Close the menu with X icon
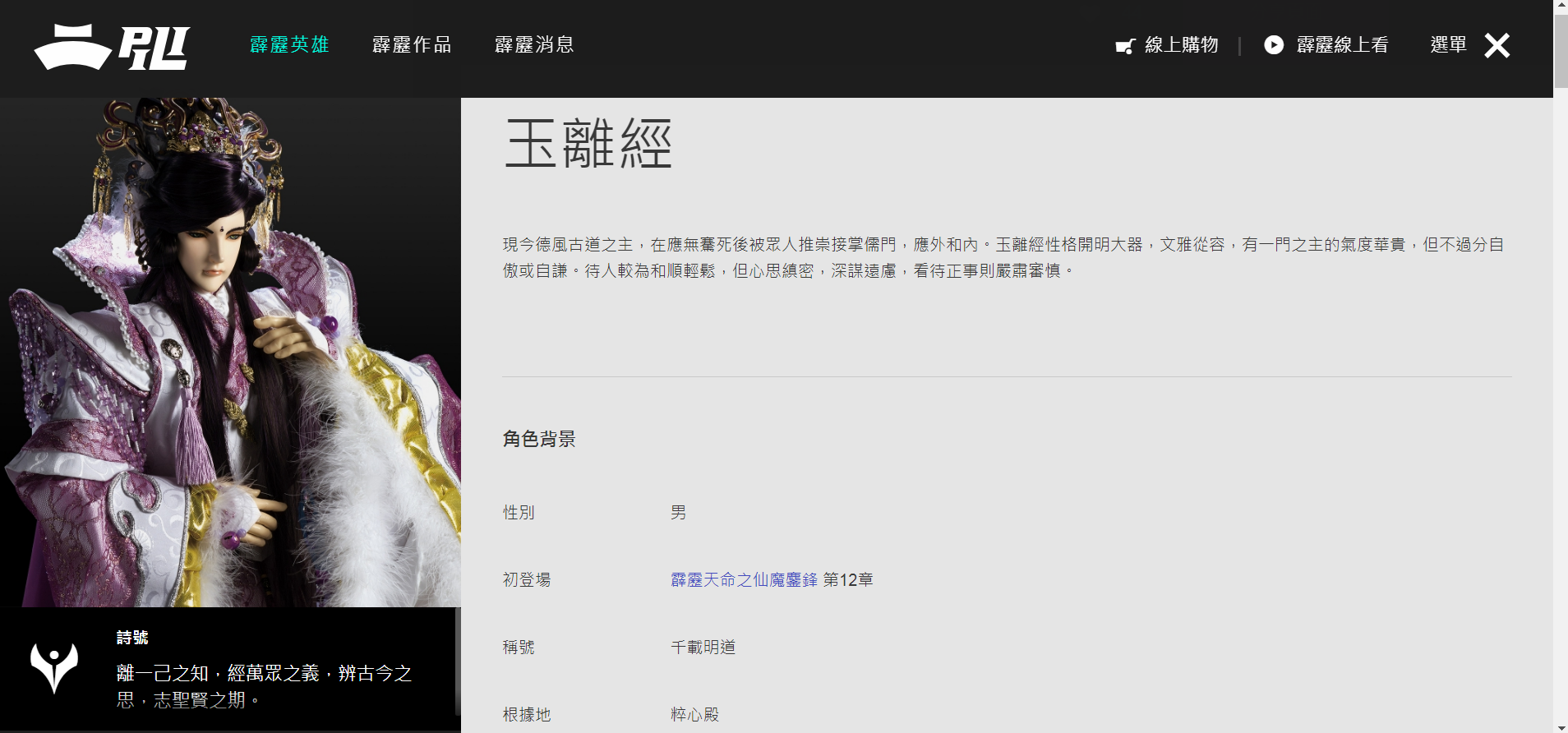Viewport: 1568px width, 733px height. pos(1497,45)
